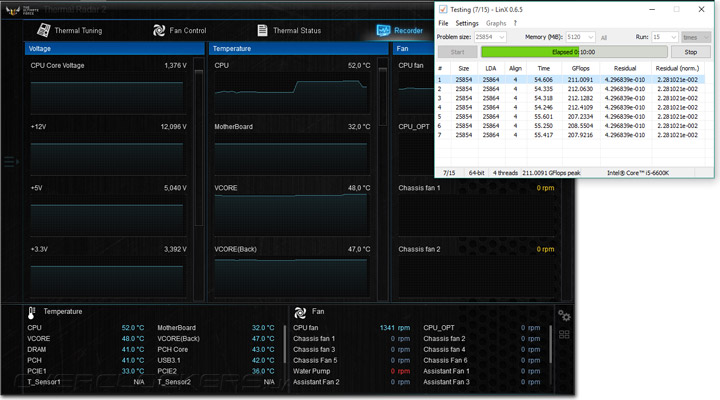Screen dimensions: 720x400
Task: Select the Temperature panel header
Action: pos(298,48)
